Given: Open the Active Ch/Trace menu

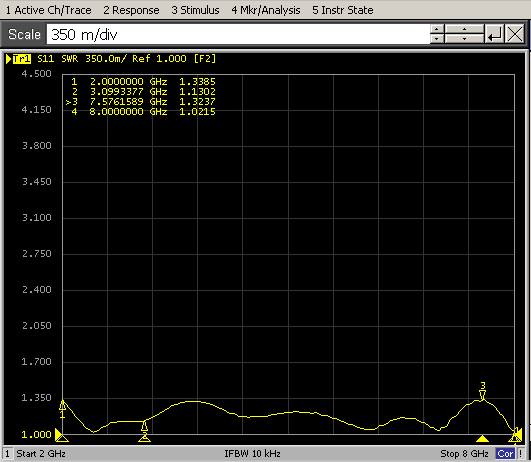Looking at the screenshot, I should click(x=48, y=10).
